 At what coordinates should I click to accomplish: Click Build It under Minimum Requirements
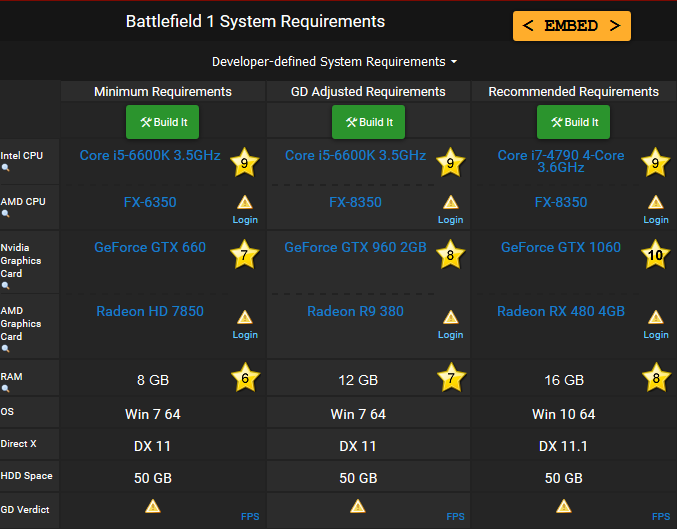pyautogui.click(x=163, y=122)
